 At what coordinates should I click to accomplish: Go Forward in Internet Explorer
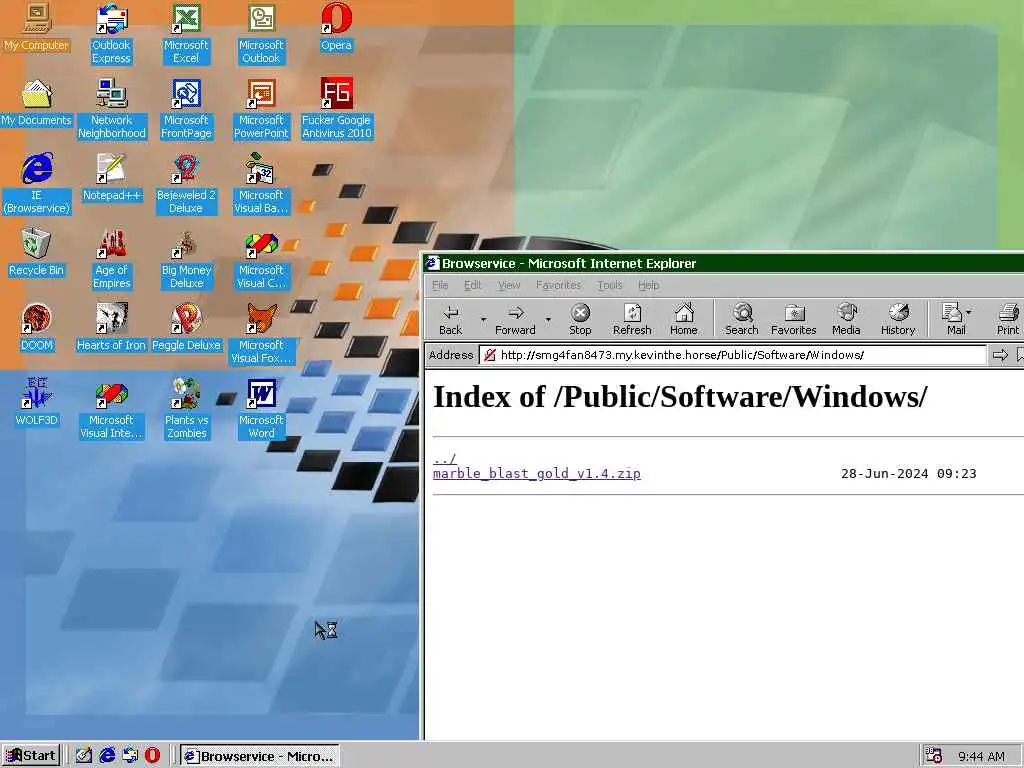(515, 319)
